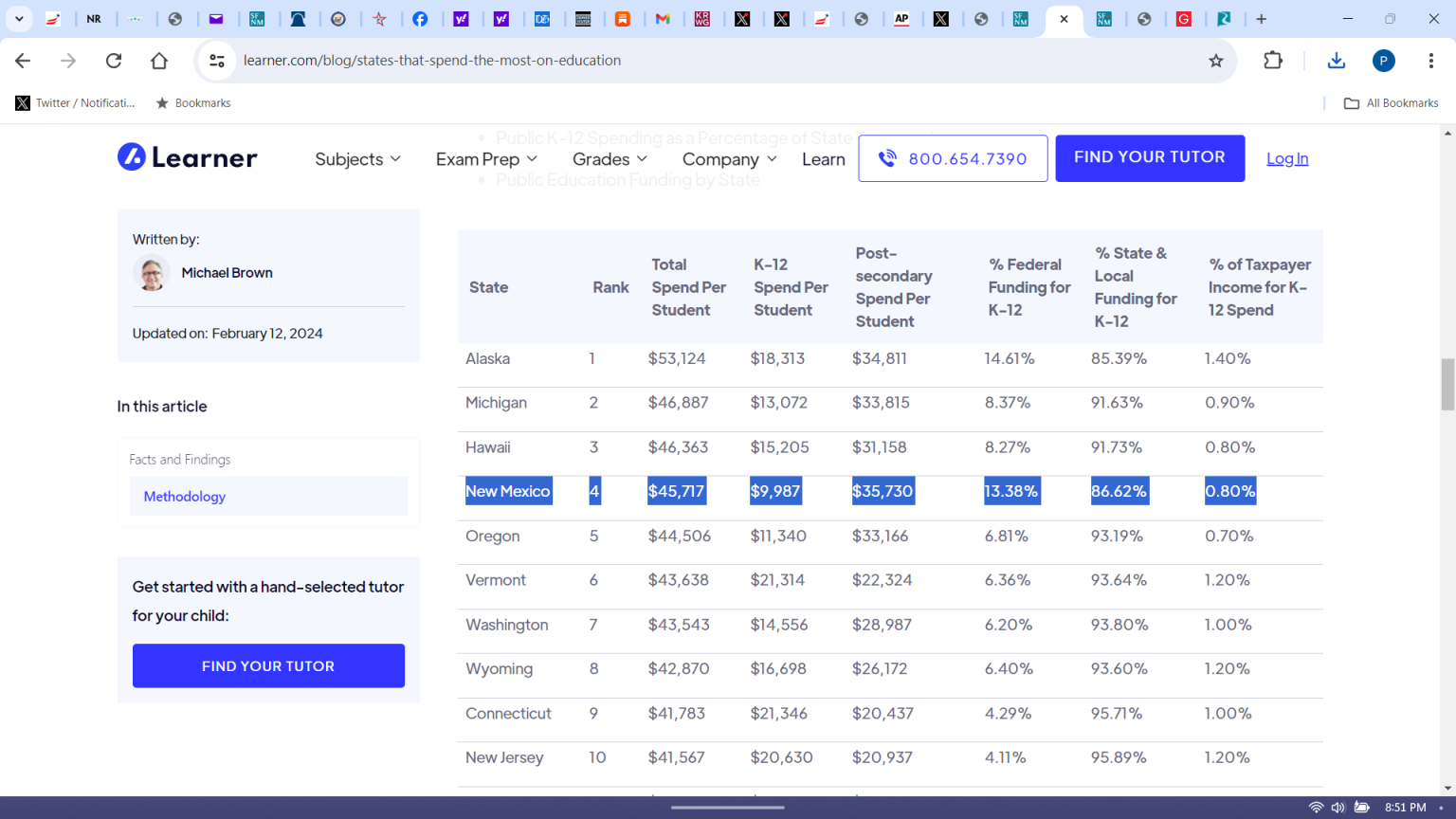The image size is (1456, 819).
Task: Click the Log In link
Action: pyautogui.click(x=1286, y=158)
